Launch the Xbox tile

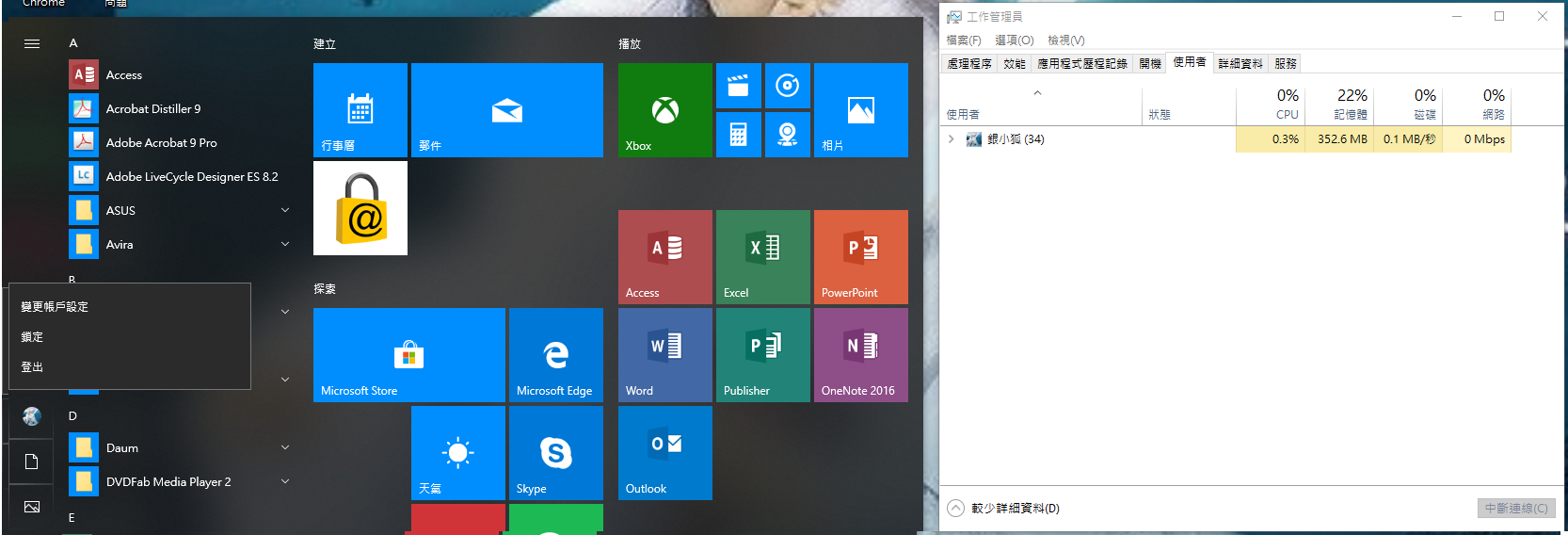[x=665, y=110]
